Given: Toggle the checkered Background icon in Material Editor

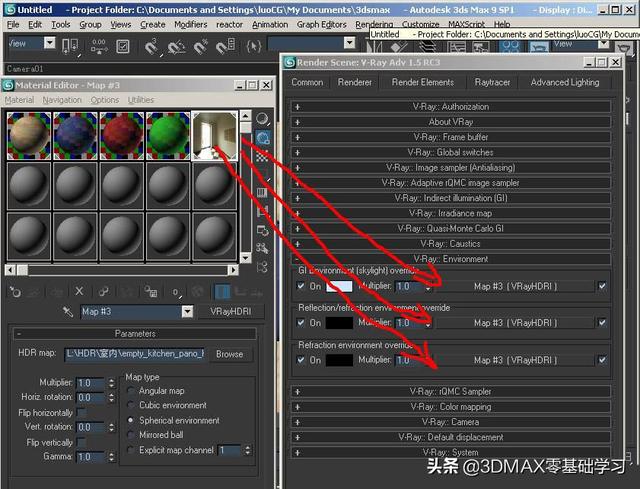Looking at the screenshot, I should click(262, 156).
